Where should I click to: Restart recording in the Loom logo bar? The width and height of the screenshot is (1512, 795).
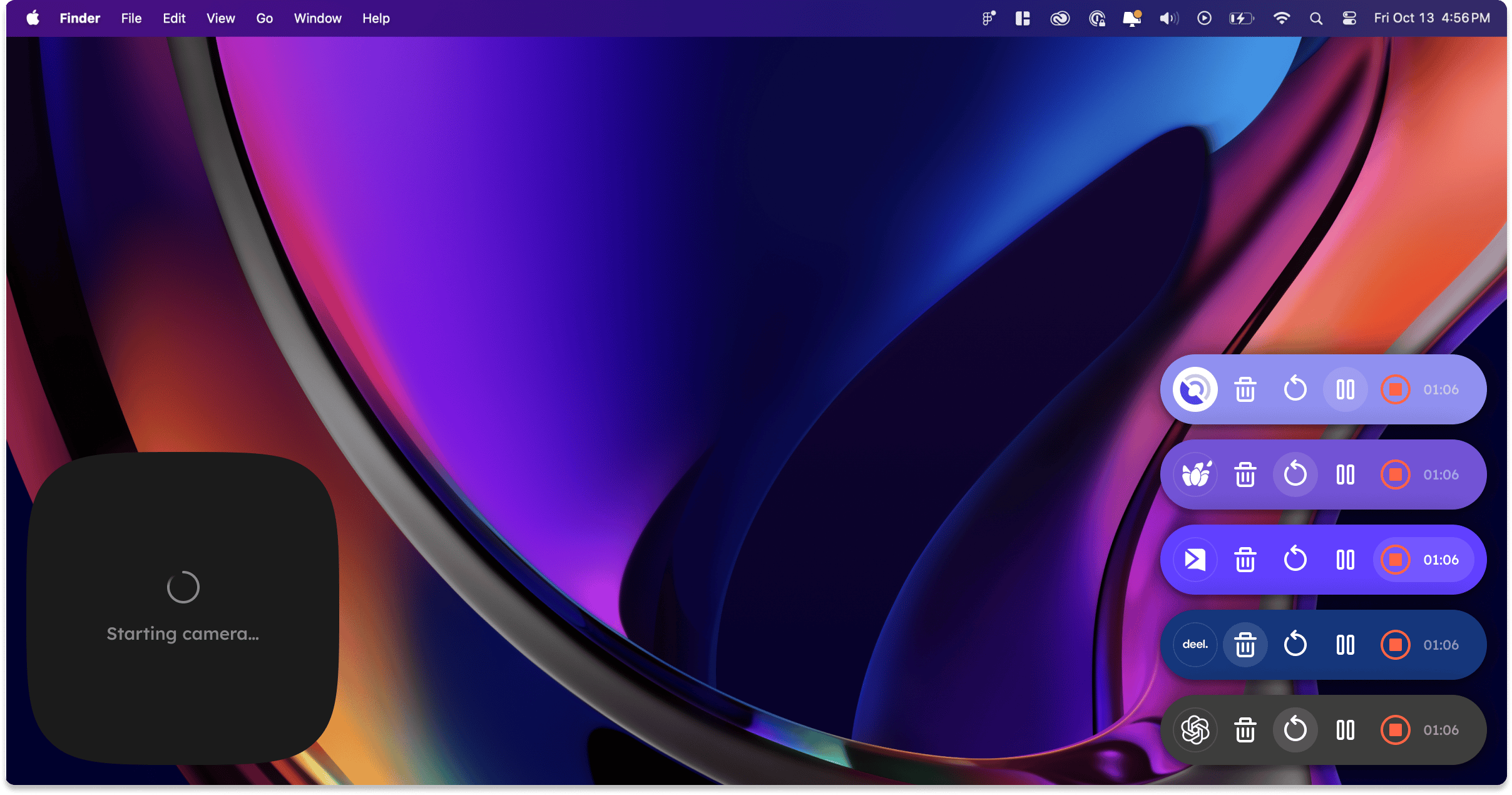pos(1295,389)
